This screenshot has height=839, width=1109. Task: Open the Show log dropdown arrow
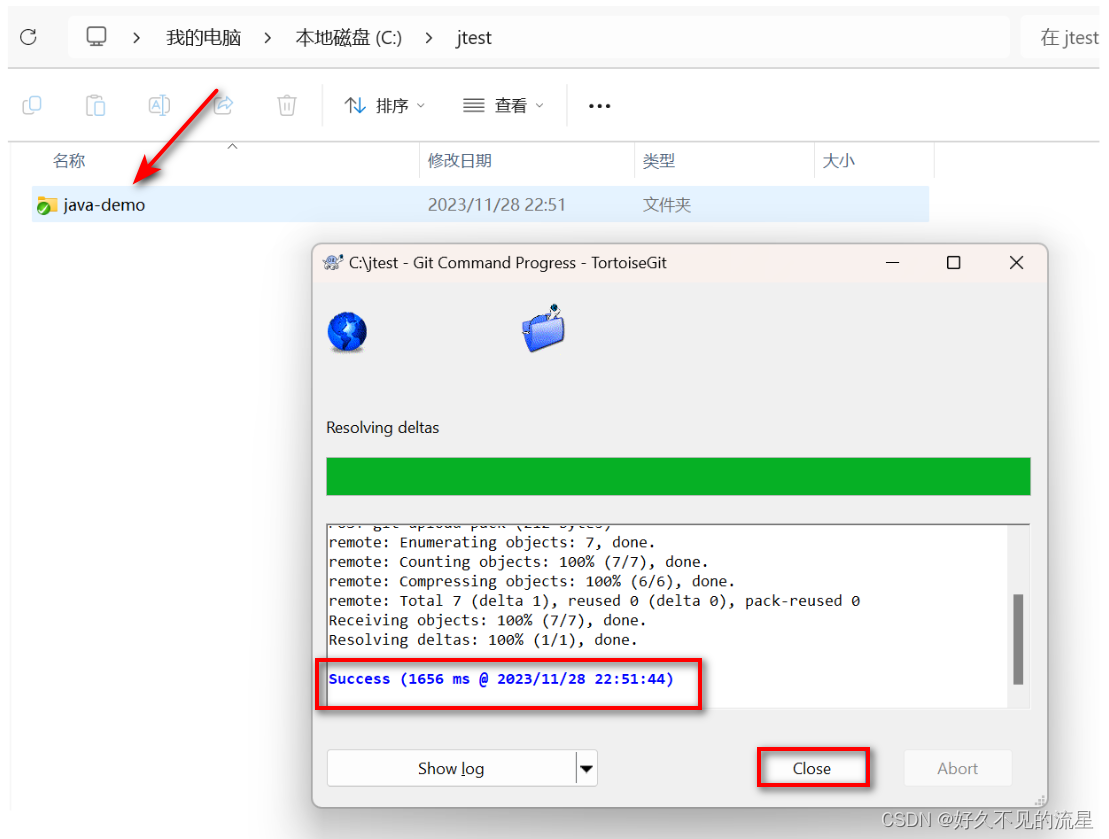click(x=586, y=768)
